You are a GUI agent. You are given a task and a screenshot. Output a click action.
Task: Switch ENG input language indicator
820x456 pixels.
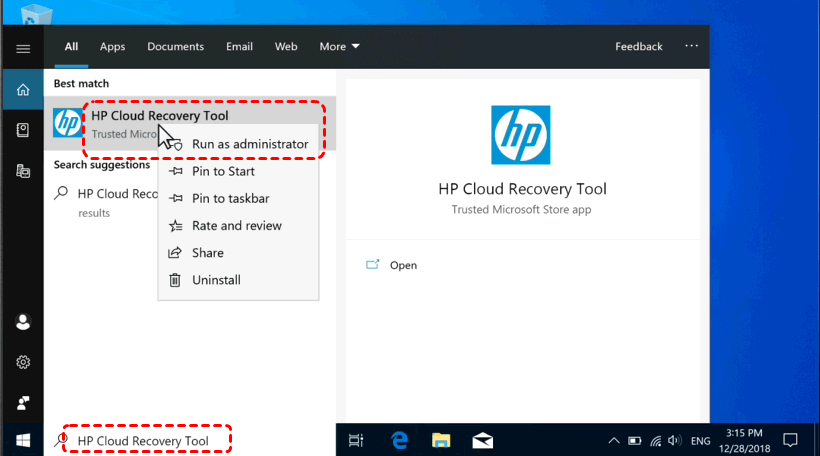point(700,441)
